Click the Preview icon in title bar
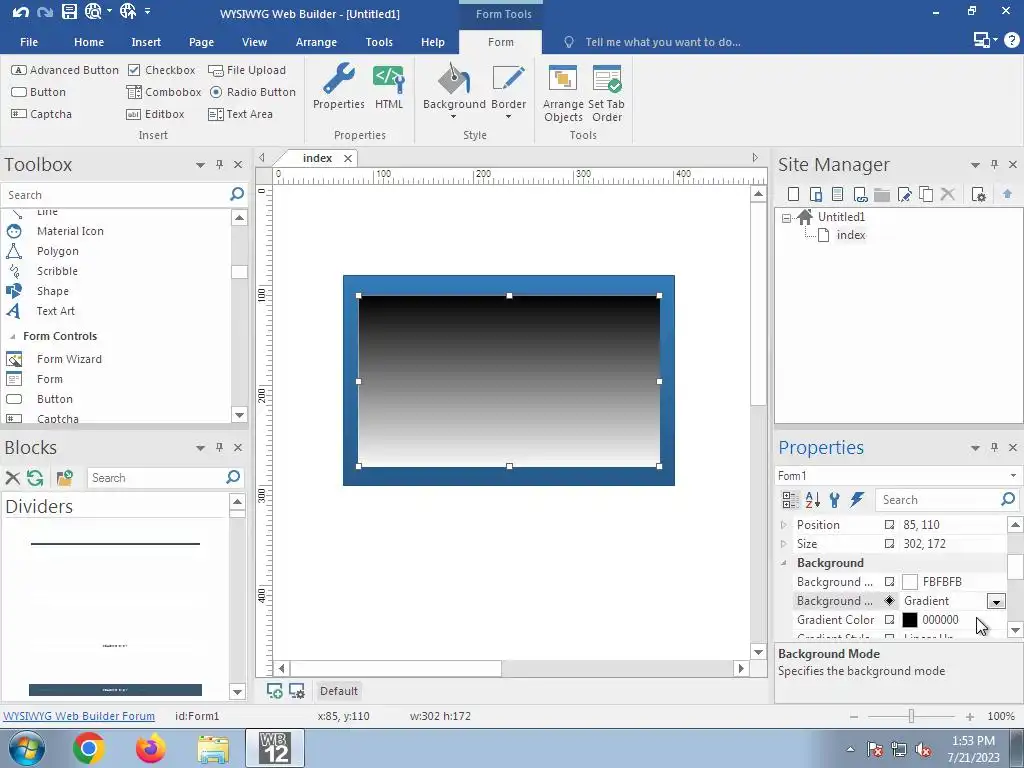The image size is (1024, 768). [x=93, y=11]
